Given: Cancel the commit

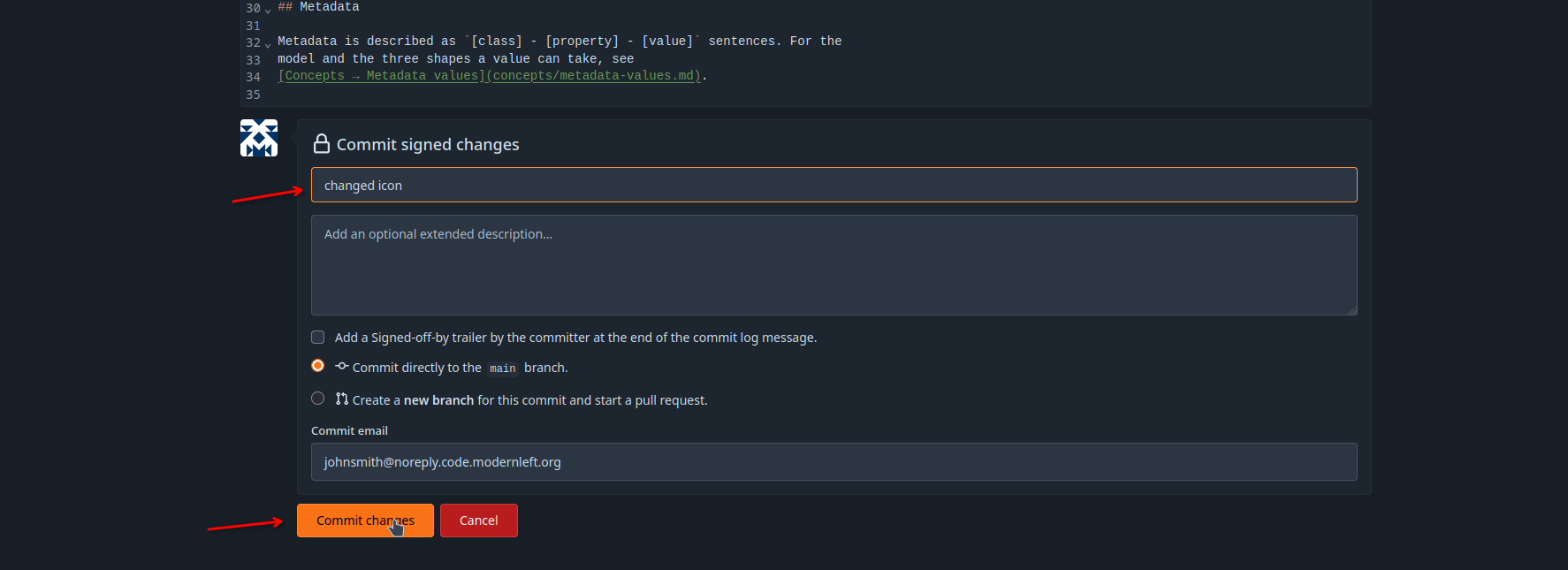Looking at the screenshot, I should (479, 521).
